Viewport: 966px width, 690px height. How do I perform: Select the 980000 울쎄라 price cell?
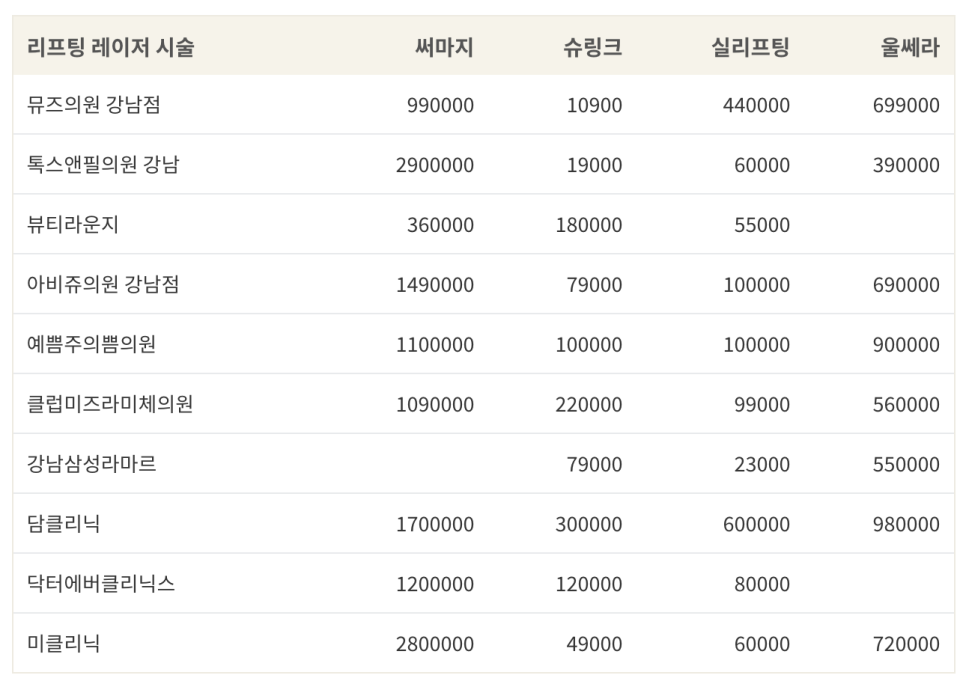(x=906, y=524)
